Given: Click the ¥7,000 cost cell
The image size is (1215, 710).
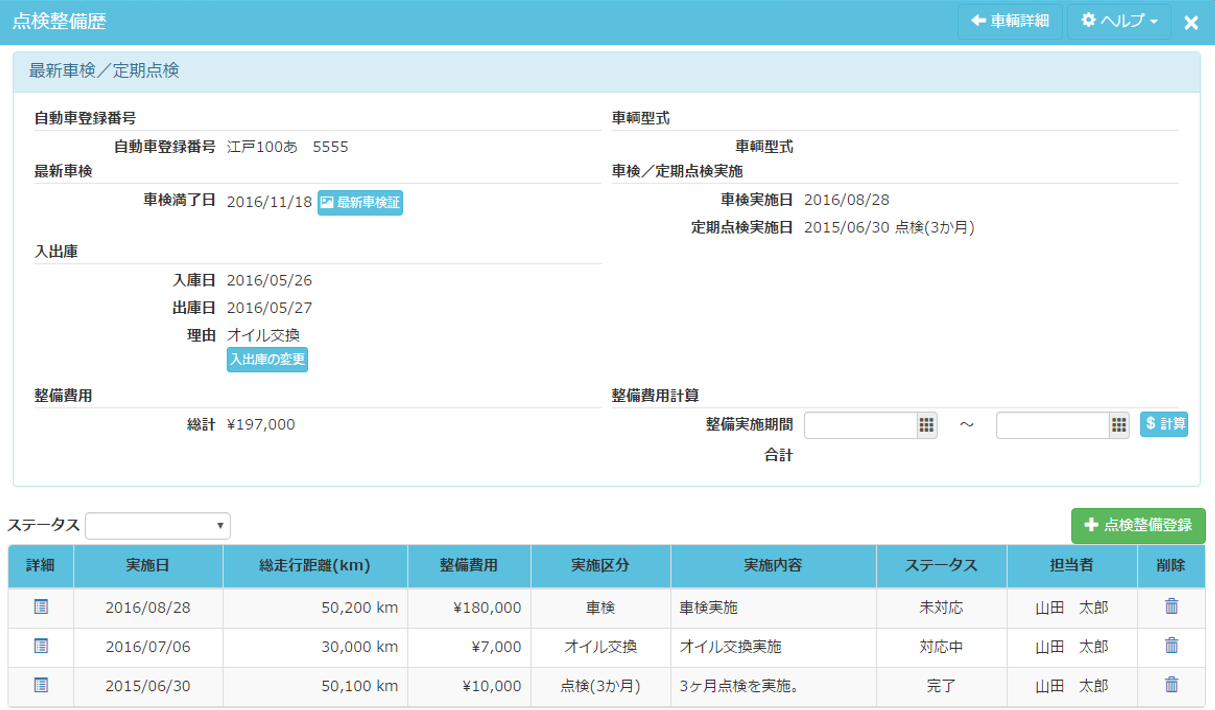Looking at the screenshot, I should click(x=469, y=647).
